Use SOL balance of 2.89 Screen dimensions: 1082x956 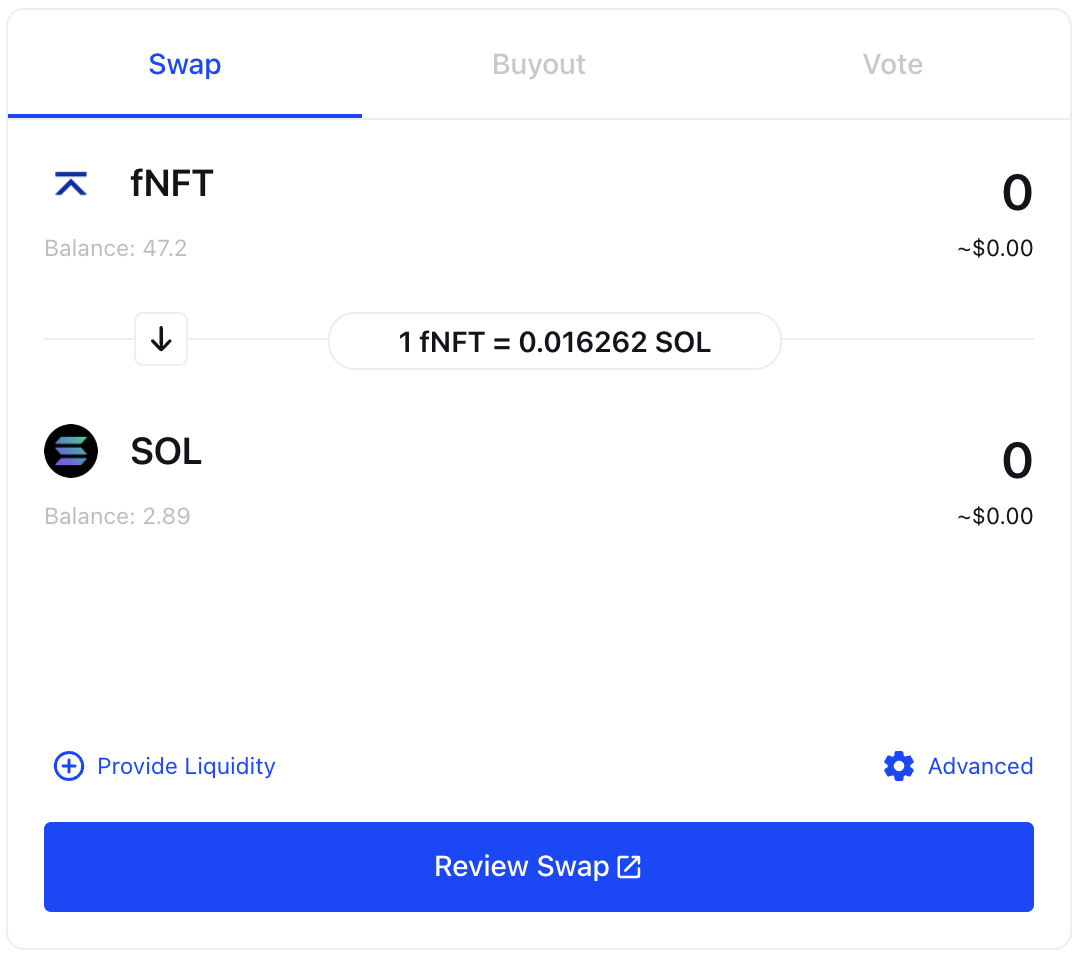point(117,516)
